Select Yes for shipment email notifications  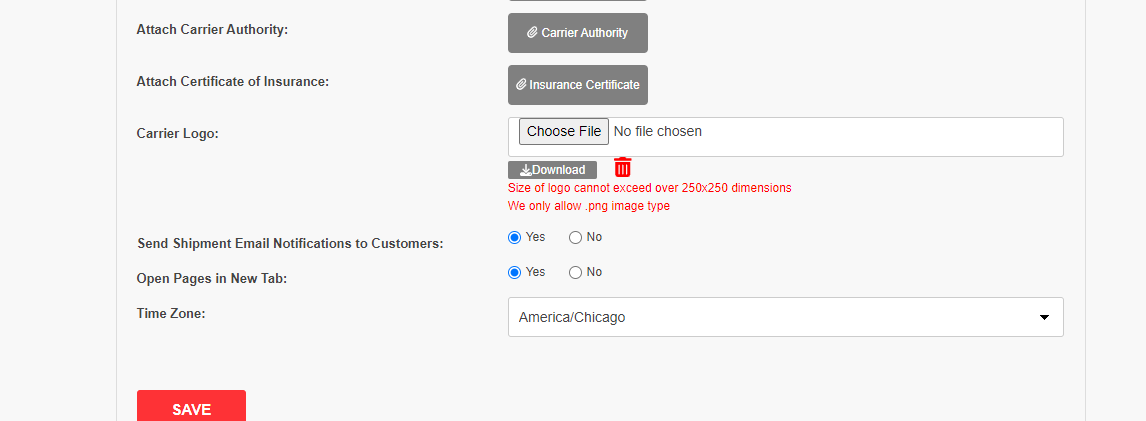click(x=515, y=238)
